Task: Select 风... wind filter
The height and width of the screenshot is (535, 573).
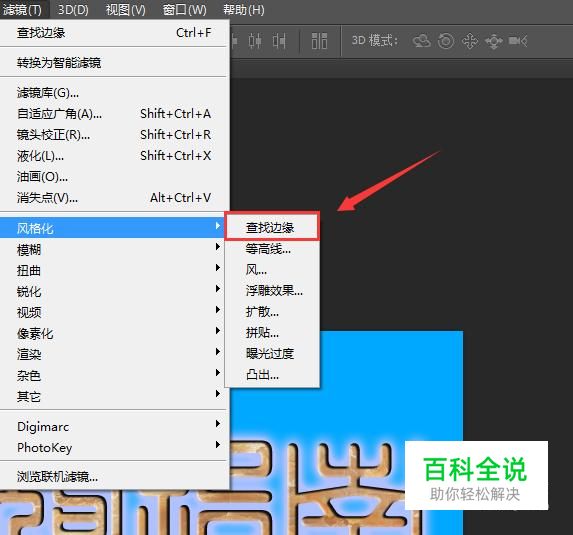Action: 272,270
